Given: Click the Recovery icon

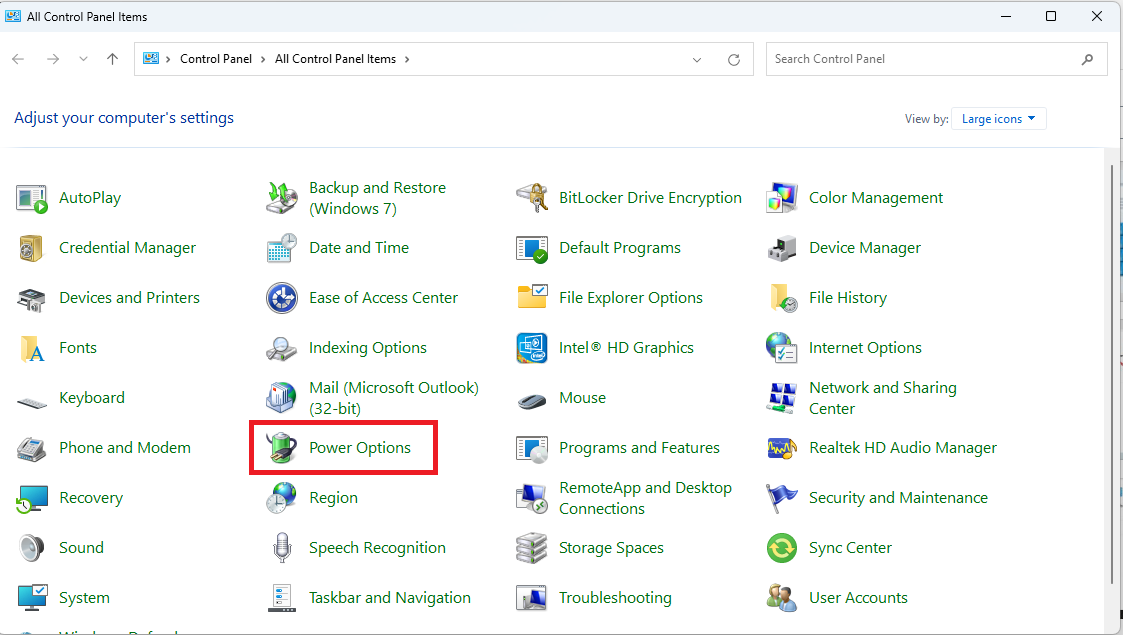Looking at the screenshot, I should 32,498.
